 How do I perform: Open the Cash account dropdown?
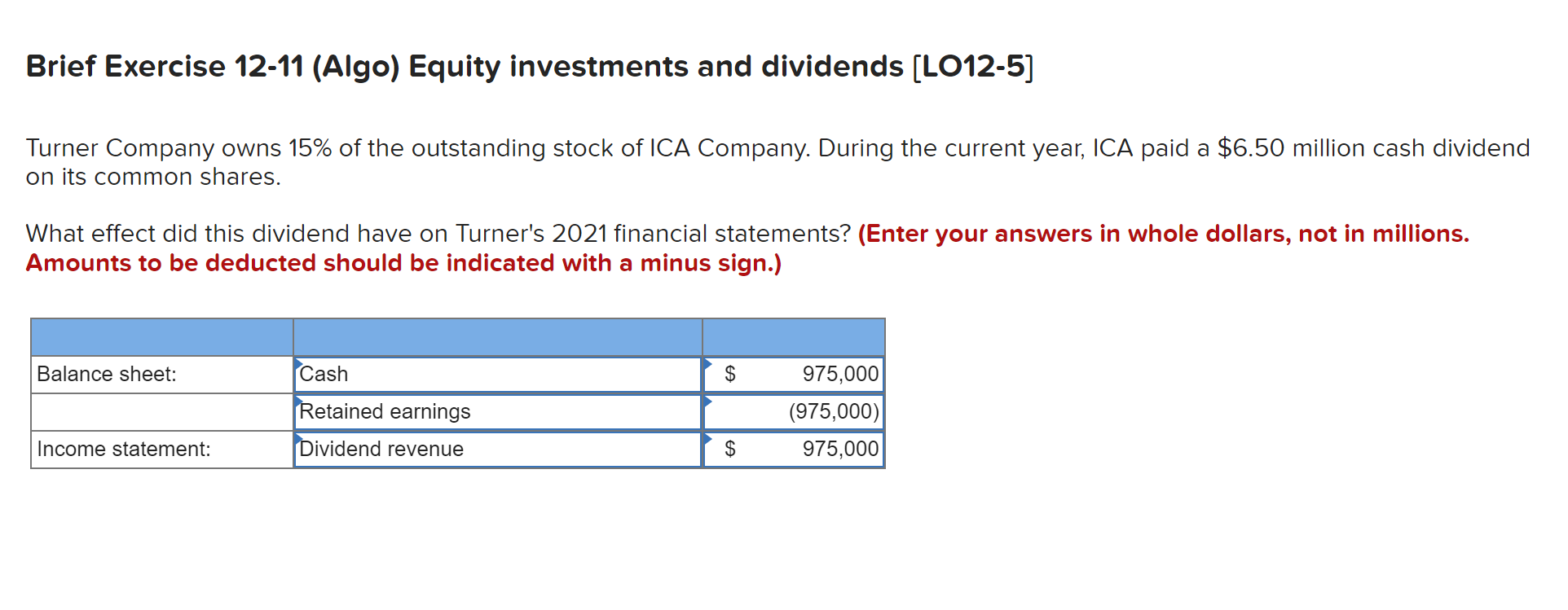point(497,374)
